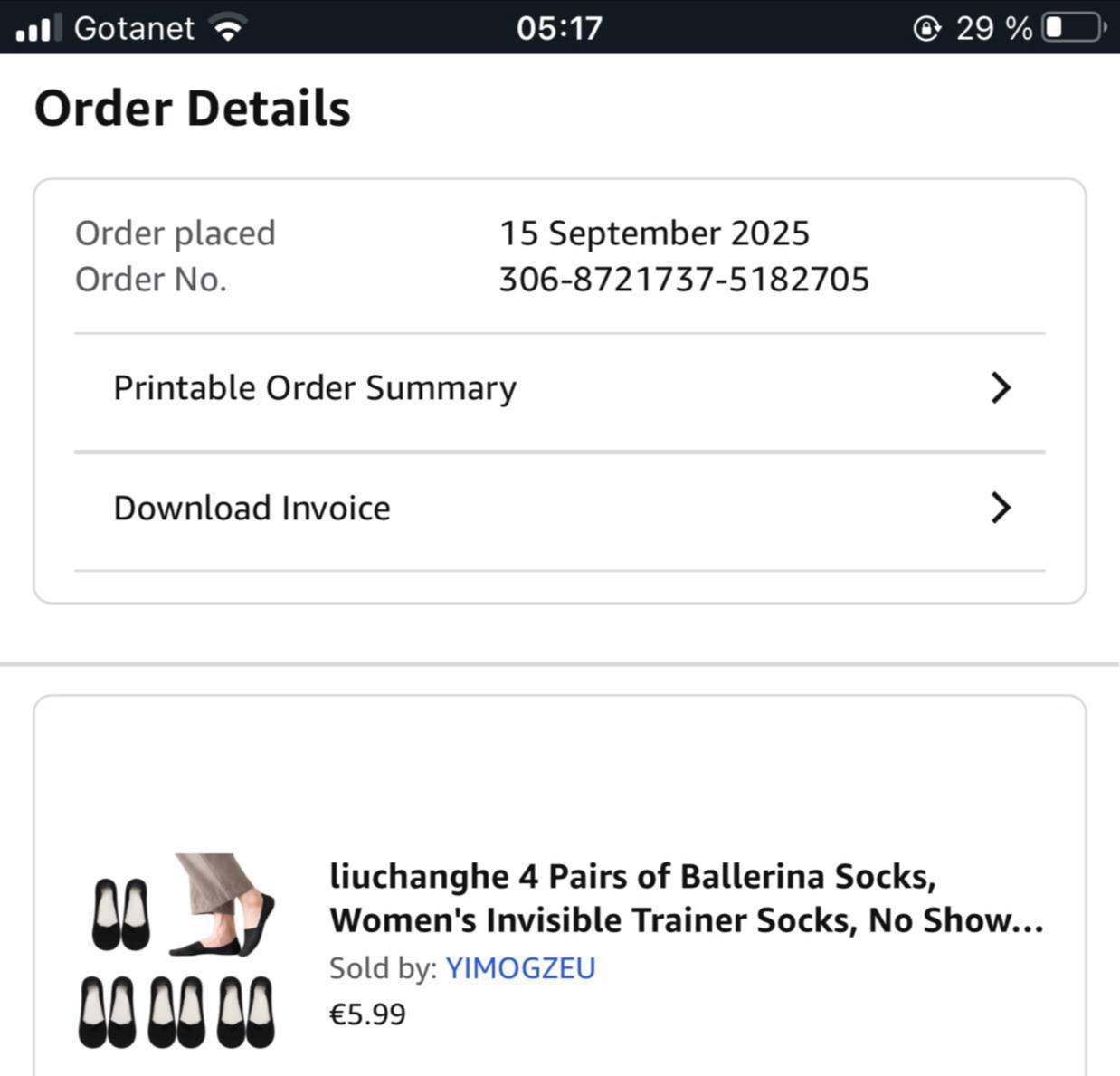Open the liuchanghe Ballerina Socks product title
Image resolution: width=1120 pixels, height=1076 pixels.
click(x=686, y=898)
